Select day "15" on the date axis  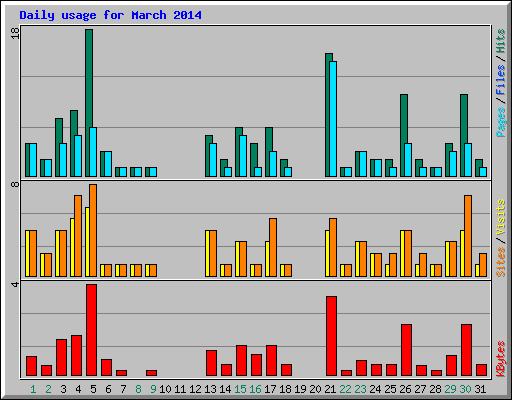click(x=240, y=389)
